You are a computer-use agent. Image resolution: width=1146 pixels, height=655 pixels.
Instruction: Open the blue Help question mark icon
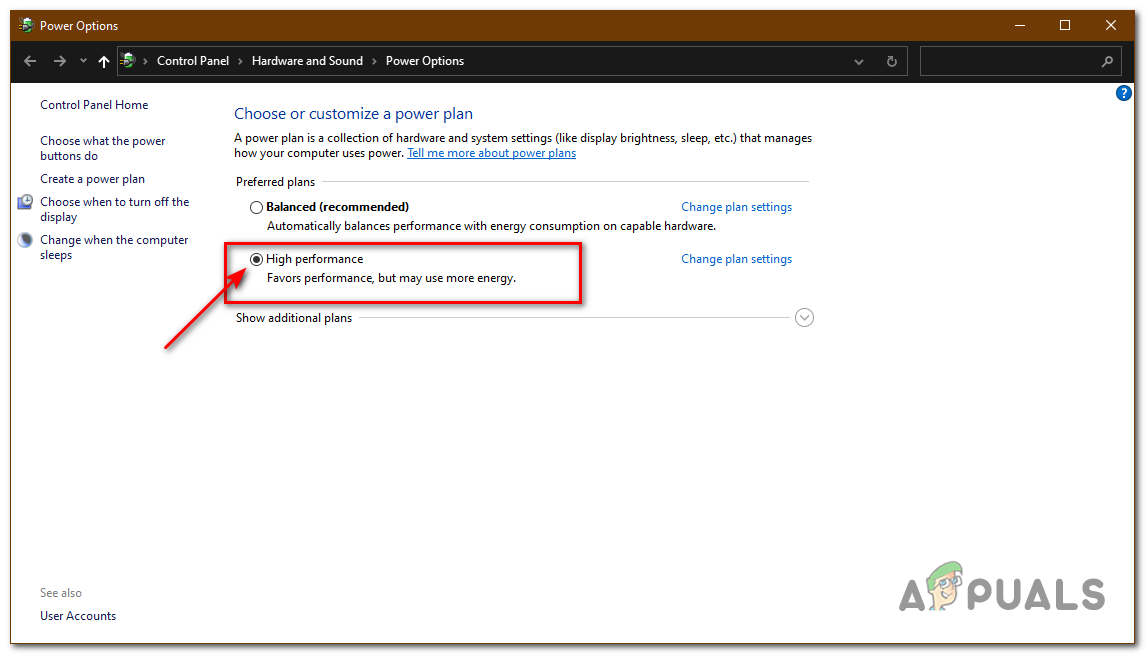coord(1123,93)
